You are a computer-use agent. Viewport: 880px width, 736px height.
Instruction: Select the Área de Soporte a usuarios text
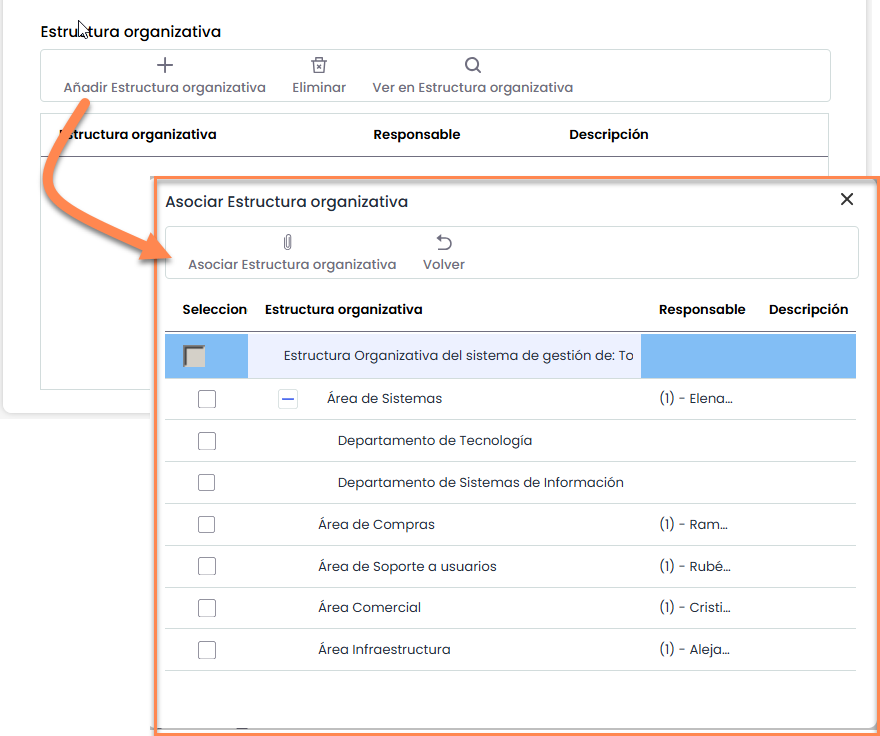pyautogui.click(x=407, y=566)
